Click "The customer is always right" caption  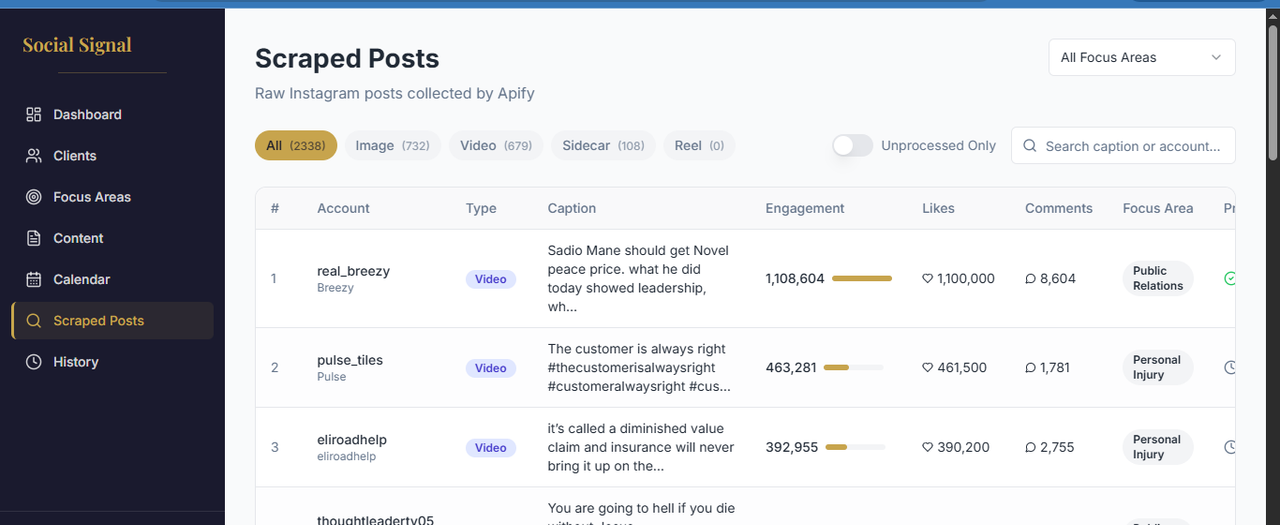[639, 368]
